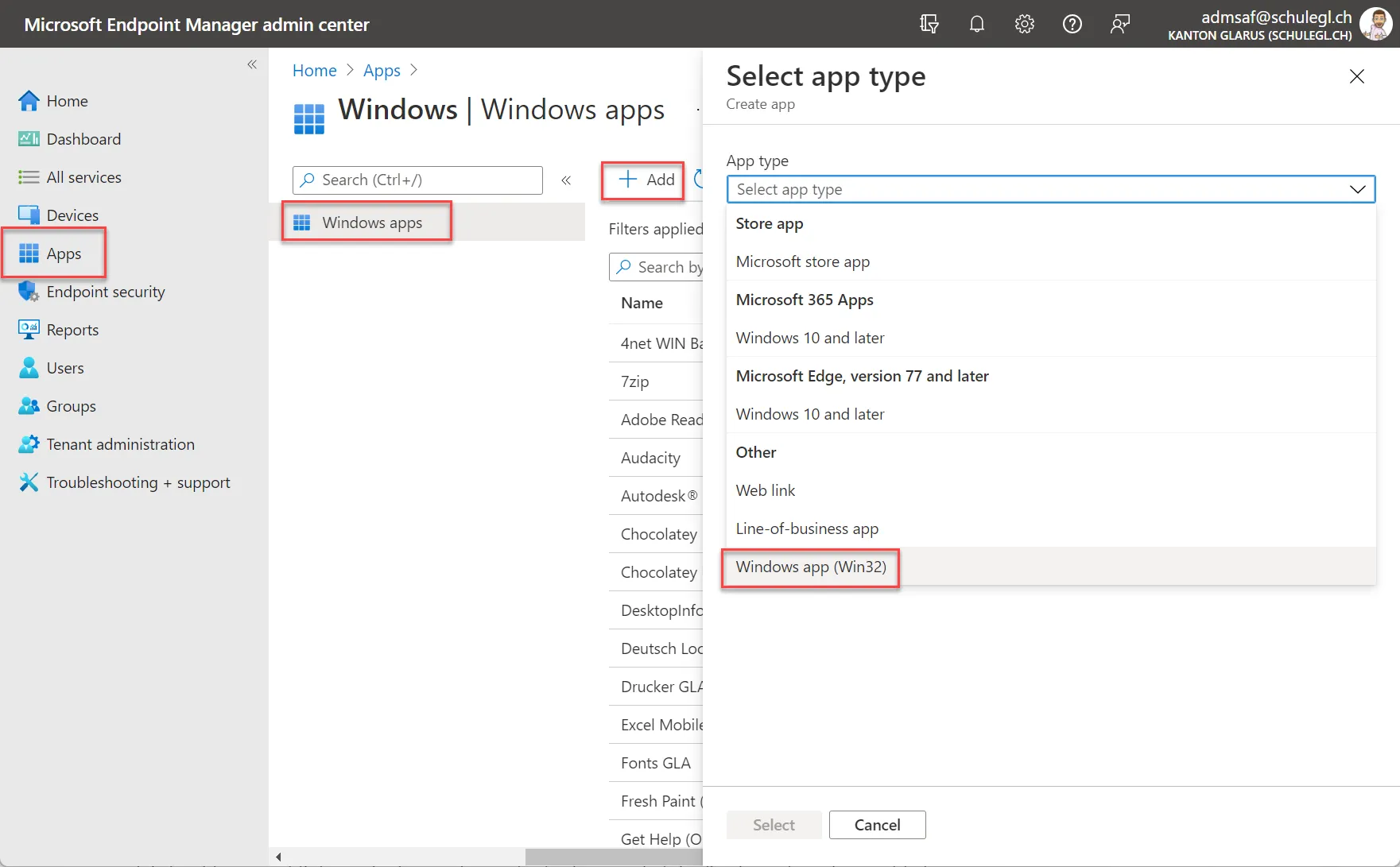The height and width of the screenshot is (867, 1400).
Task: Click the Groups icon in sidebar
Action: click(x=29, y=406)
